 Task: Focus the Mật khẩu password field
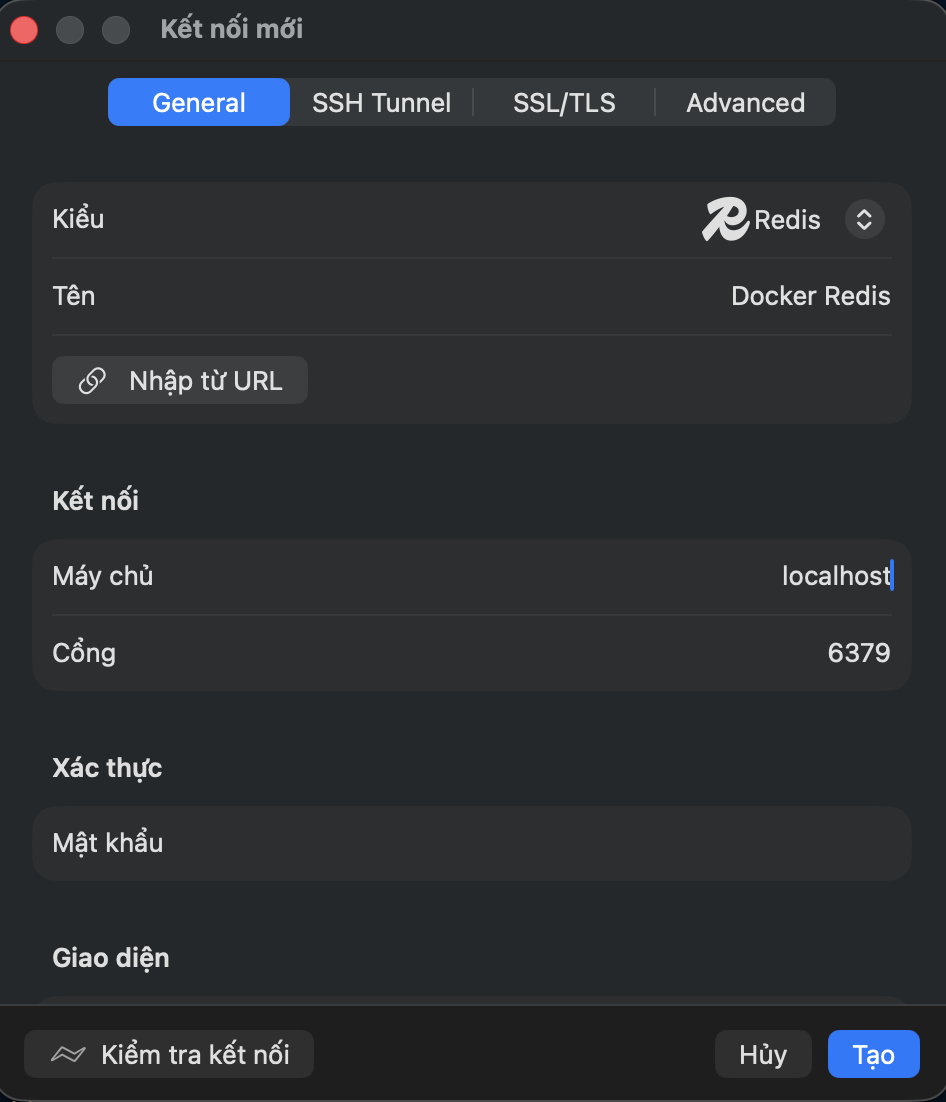coord(472,843)
